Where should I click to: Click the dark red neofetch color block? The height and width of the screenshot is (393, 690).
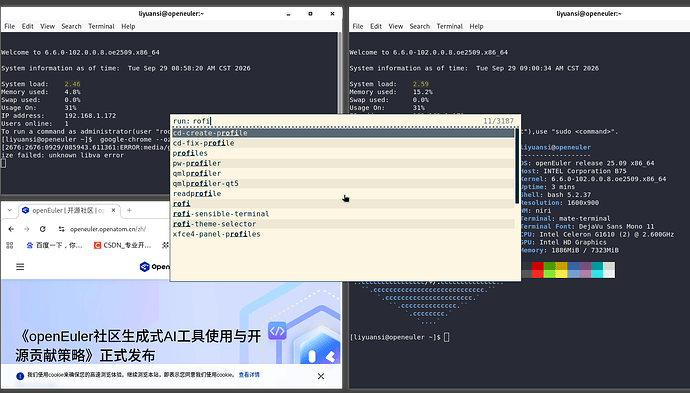[537, 266]
